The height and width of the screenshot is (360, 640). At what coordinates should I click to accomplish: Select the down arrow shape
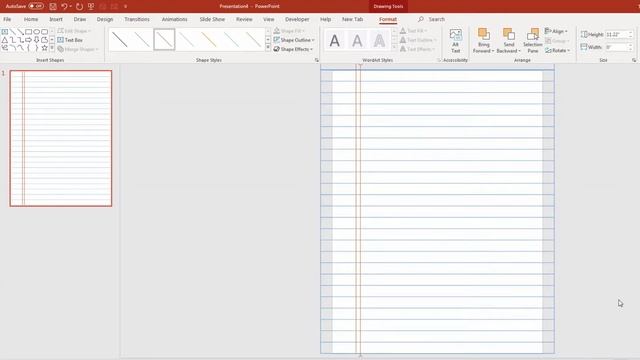(36, 40)
